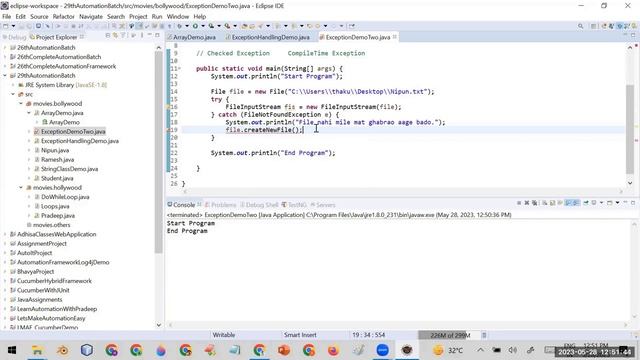The width and height of the screenshot is (640, 360).
Task: Collapse the src folder node
Action: [x=13, y=94]
